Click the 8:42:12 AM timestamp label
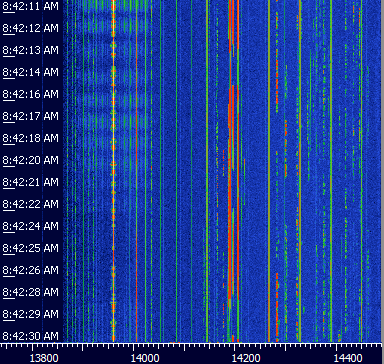Image resolution: width=384 pixels, height=364 pixels. 31,28
